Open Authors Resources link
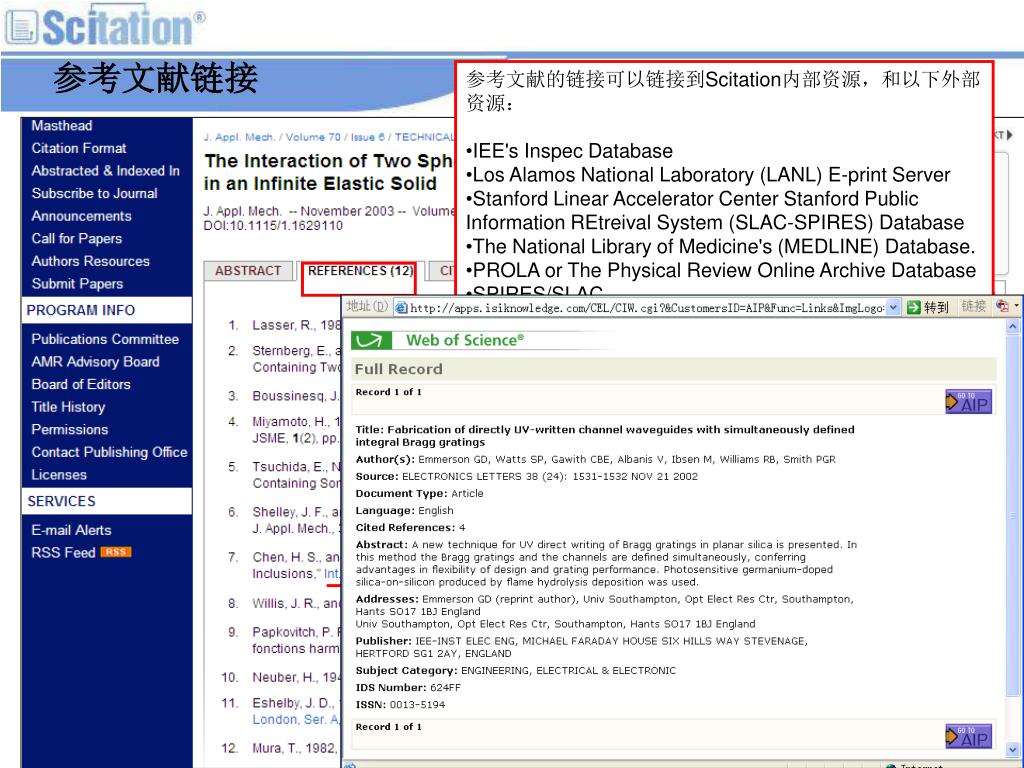 (x=91, y=261)
